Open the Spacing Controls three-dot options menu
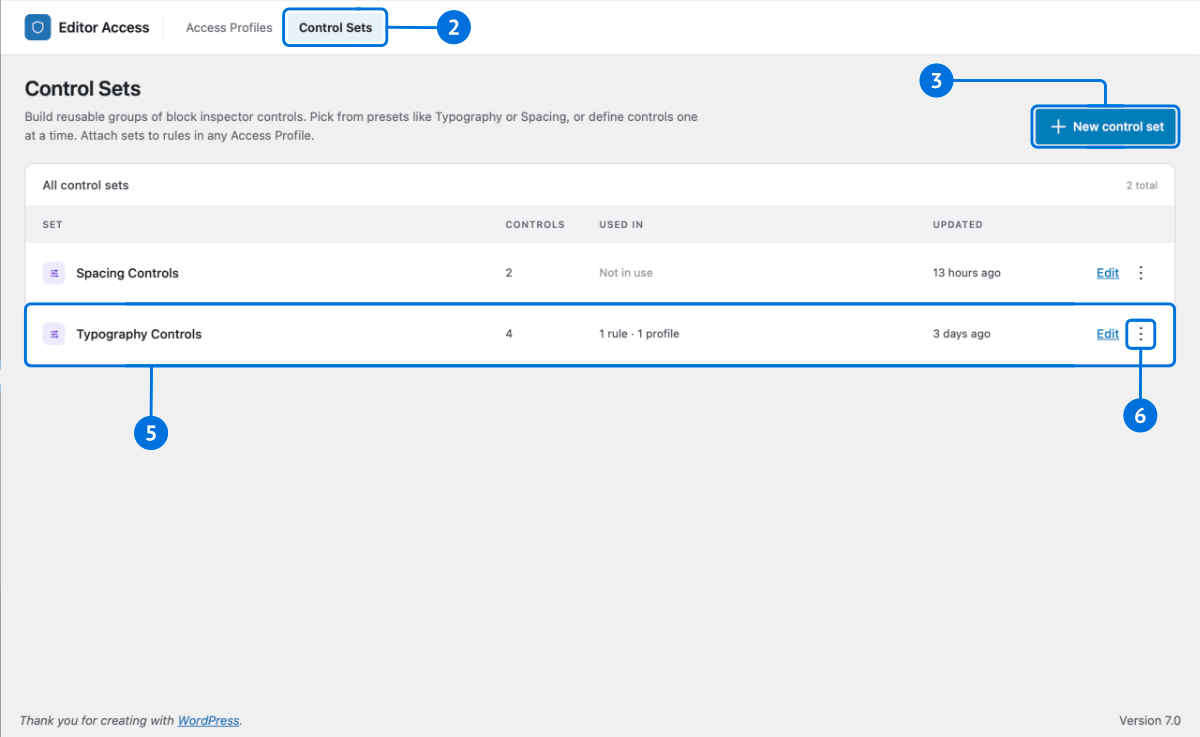Screen dimensions: 1200x737 pos(1141,273)
